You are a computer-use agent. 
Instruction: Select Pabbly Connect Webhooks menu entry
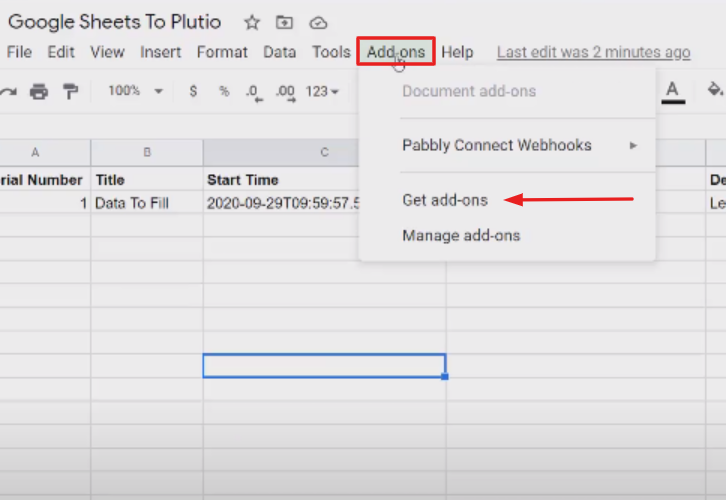[507, 145]
